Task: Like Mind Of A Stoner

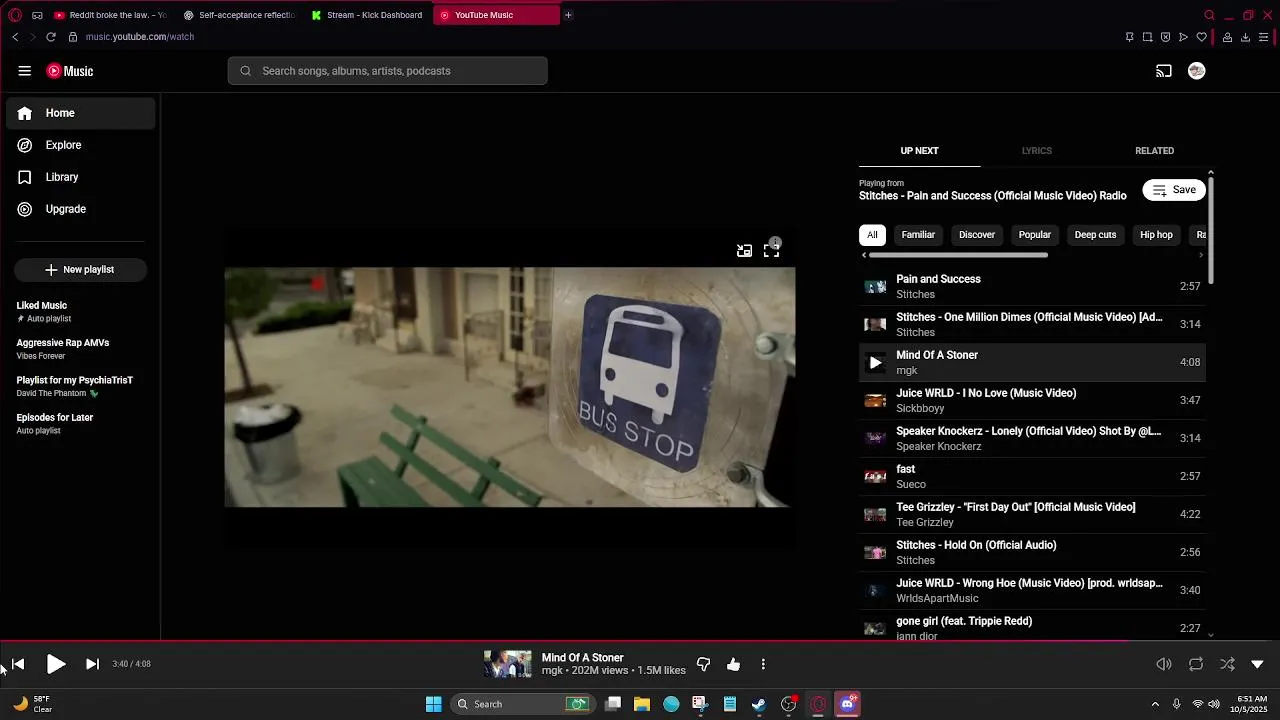Action: click(x=734, y=664)
